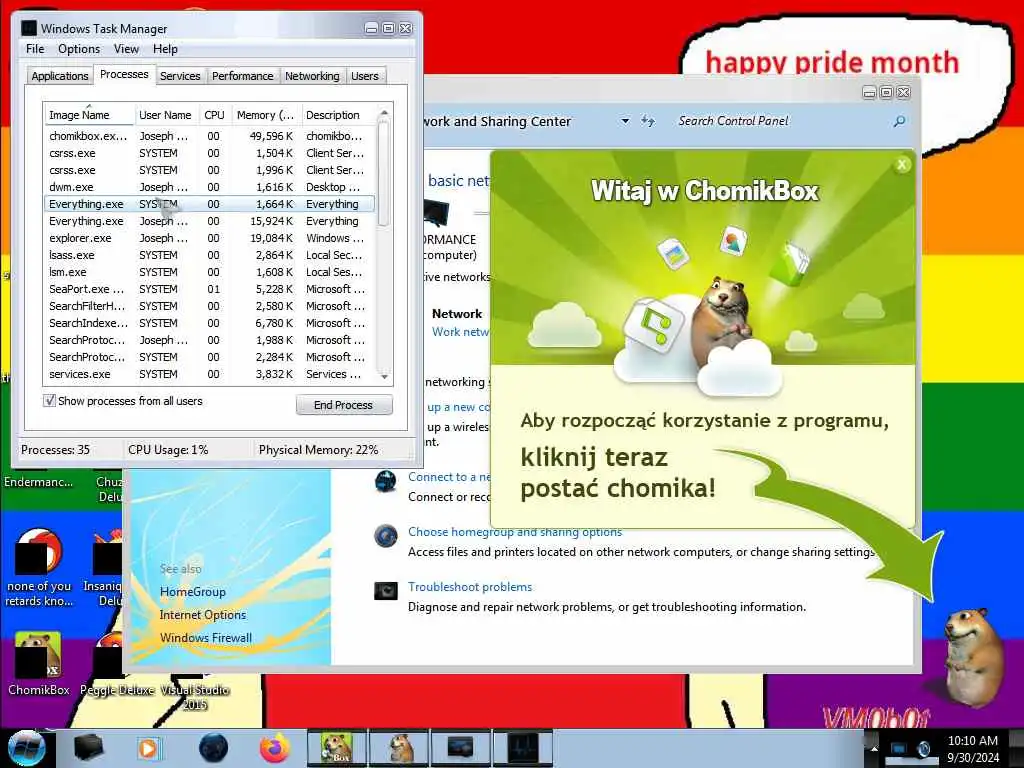Open Internet Options in See also
Screen dimensions: 1024x768
[x=202, y=615]
